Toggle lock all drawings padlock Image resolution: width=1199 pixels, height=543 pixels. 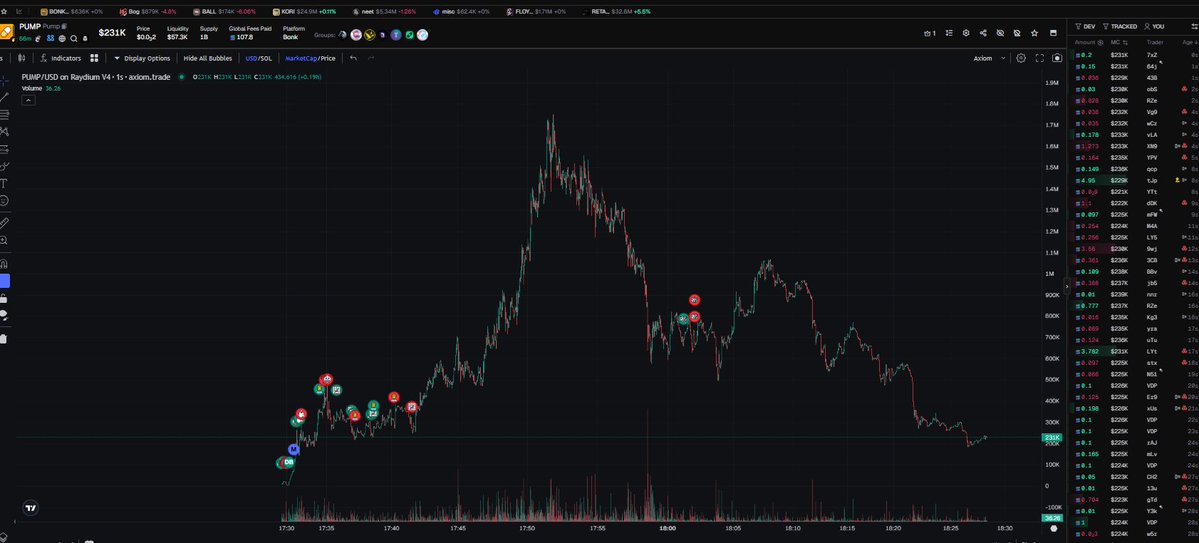4,298
